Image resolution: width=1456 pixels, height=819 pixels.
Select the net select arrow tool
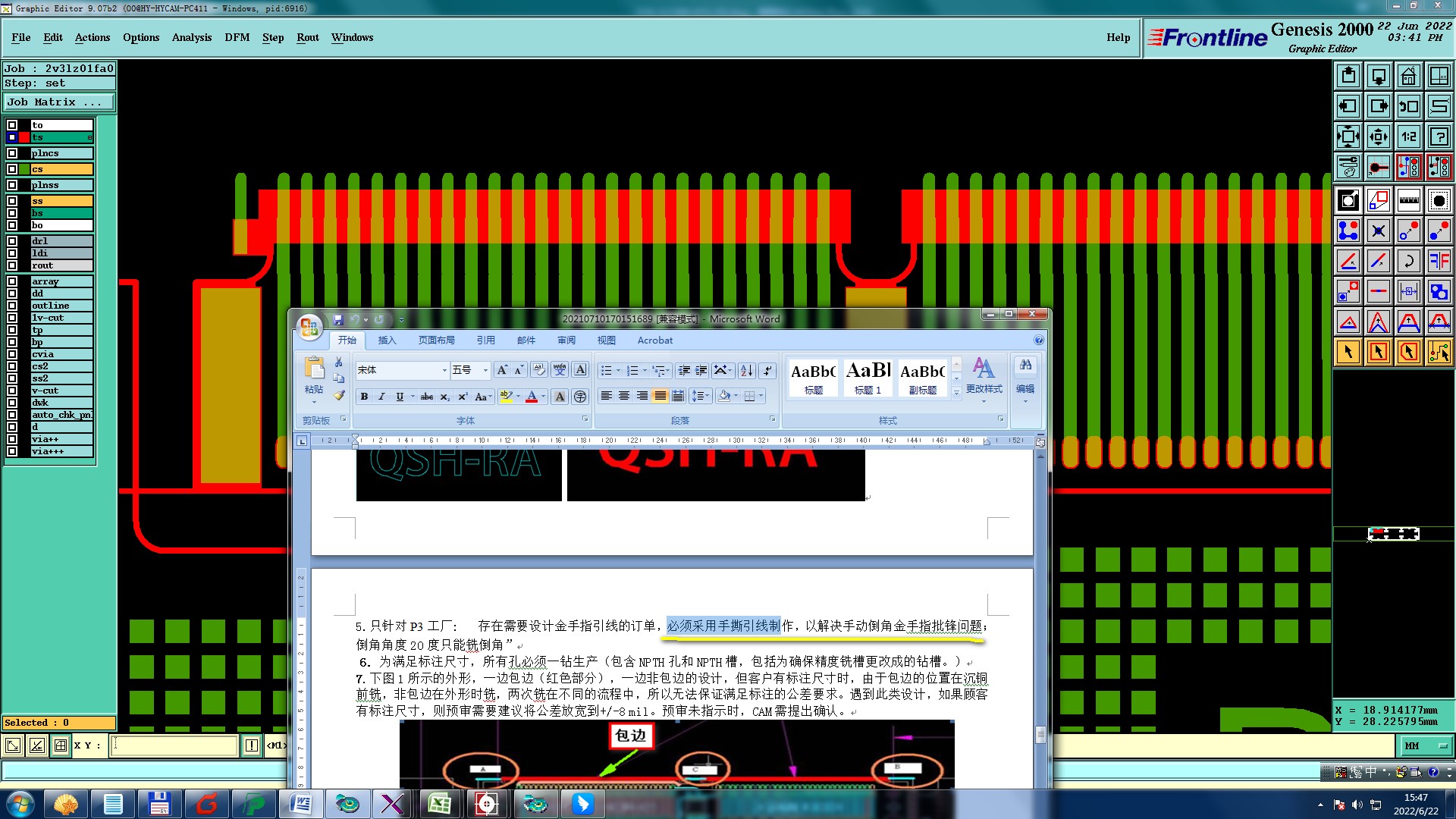click(1439, 352)
